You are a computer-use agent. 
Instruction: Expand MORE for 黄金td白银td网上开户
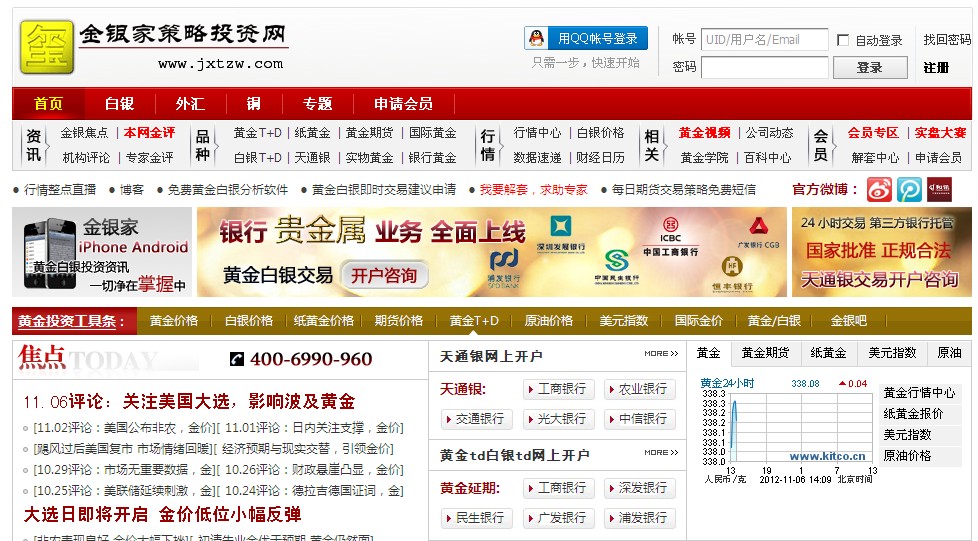(661, 453)
